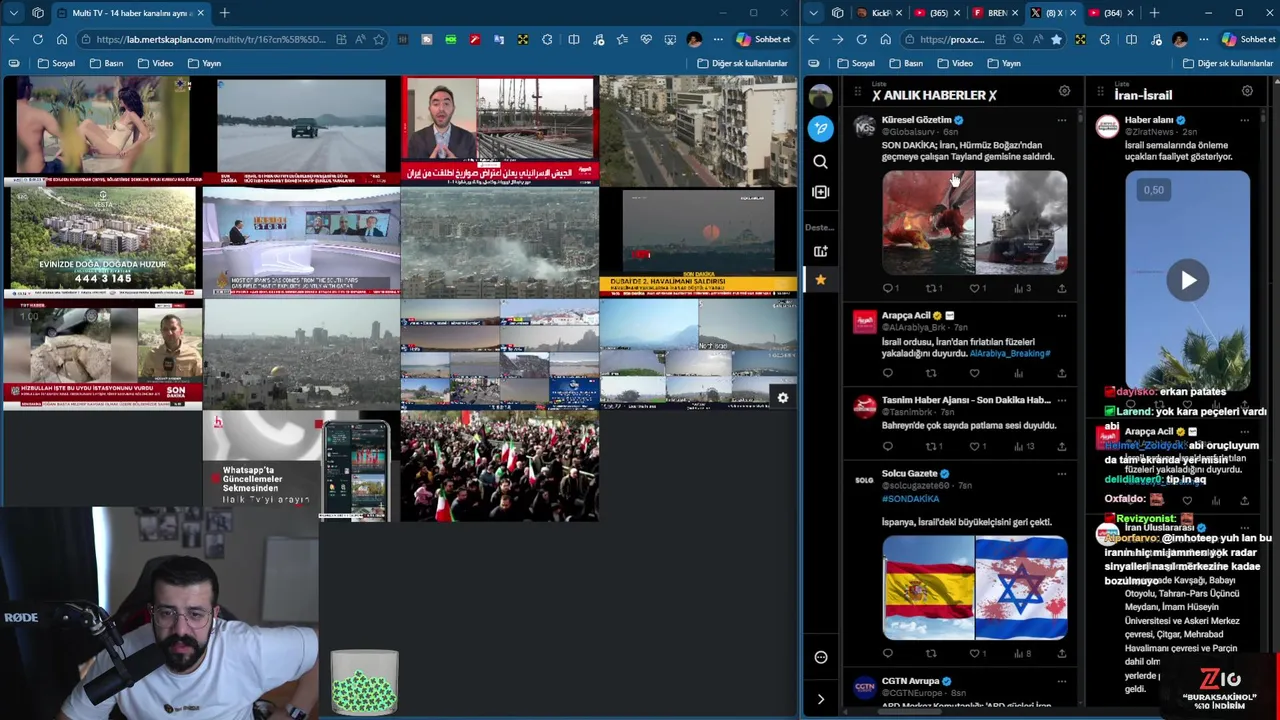Open split screen in the Multi TV window
Viewport: 1280px width, 720px height.
(x=573, y=39)
